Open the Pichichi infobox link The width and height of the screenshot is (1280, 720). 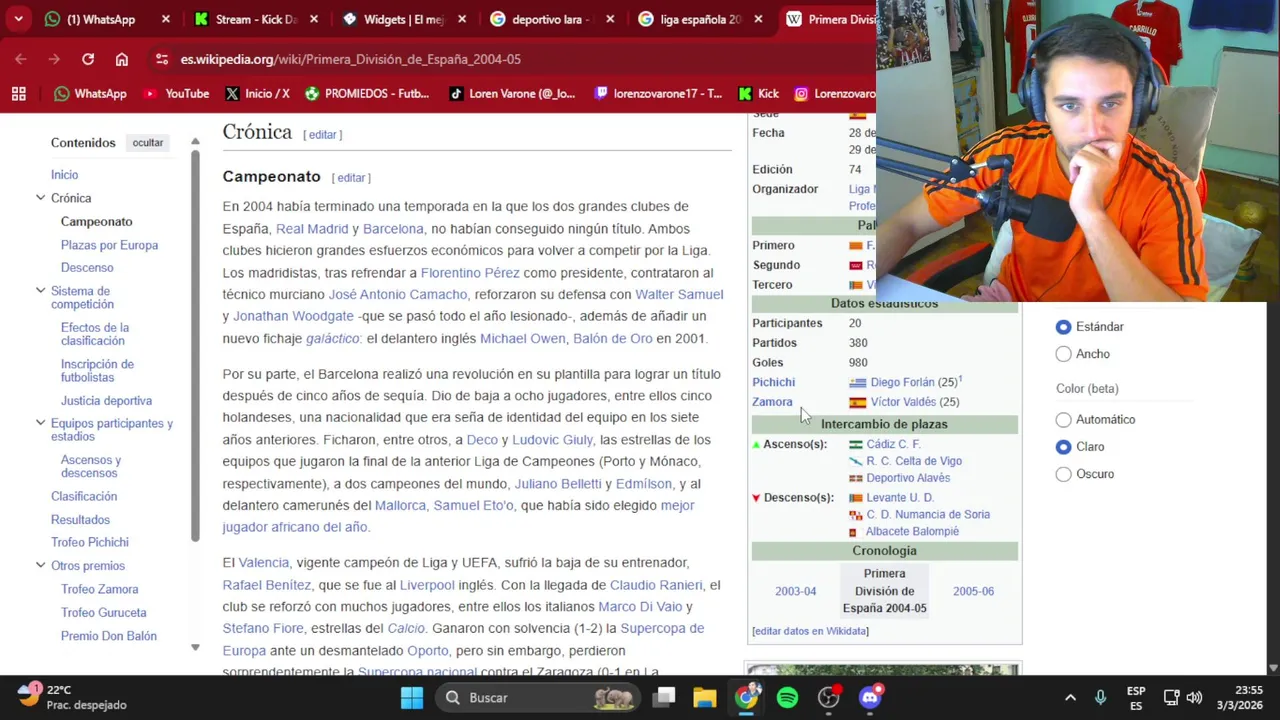(x=774, y=382)
